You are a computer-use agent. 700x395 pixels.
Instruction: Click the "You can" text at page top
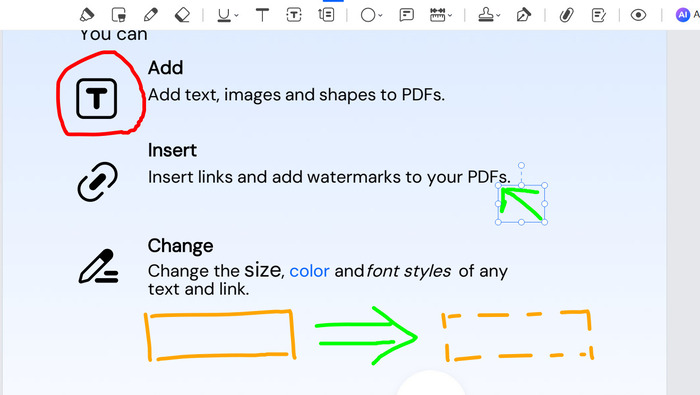pyautogui.click(x=114, y=34)
